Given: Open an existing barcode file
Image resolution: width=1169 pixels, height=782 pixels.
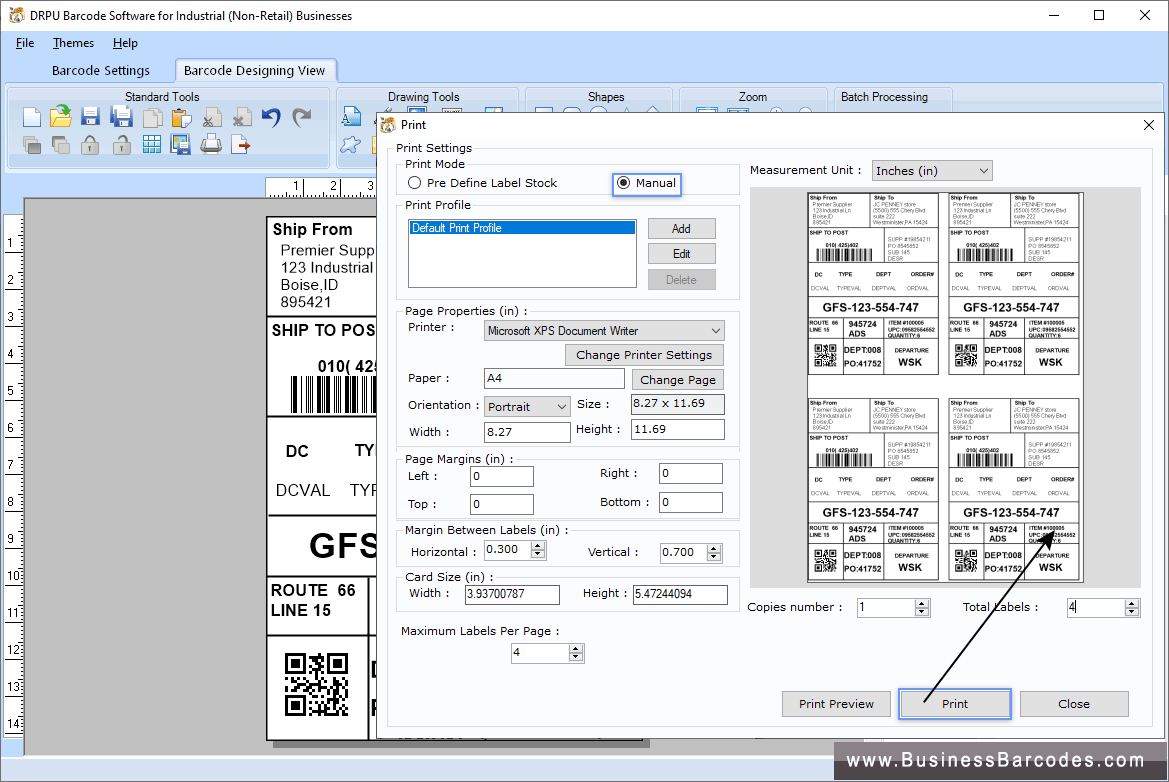Looking at the screenshot, I should click(x=60, y=117).
